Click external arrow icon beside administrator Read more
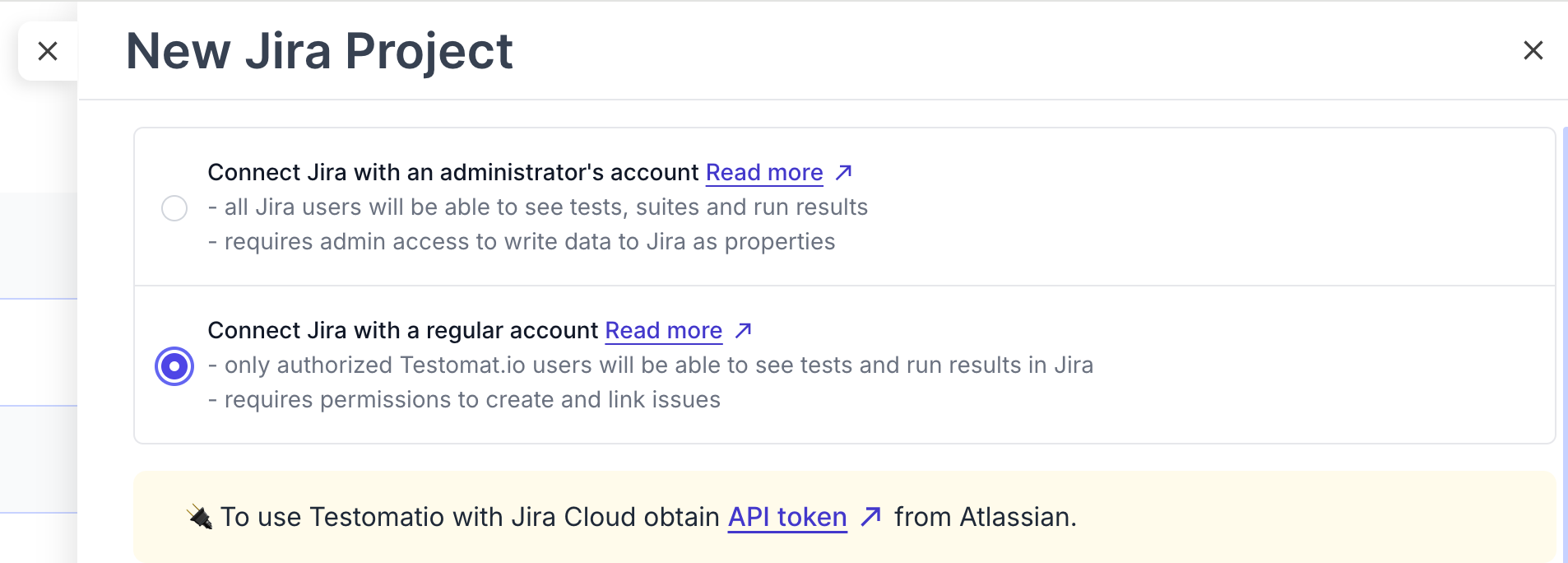This screenshot has height=563, width=1568. coord(843,173)
